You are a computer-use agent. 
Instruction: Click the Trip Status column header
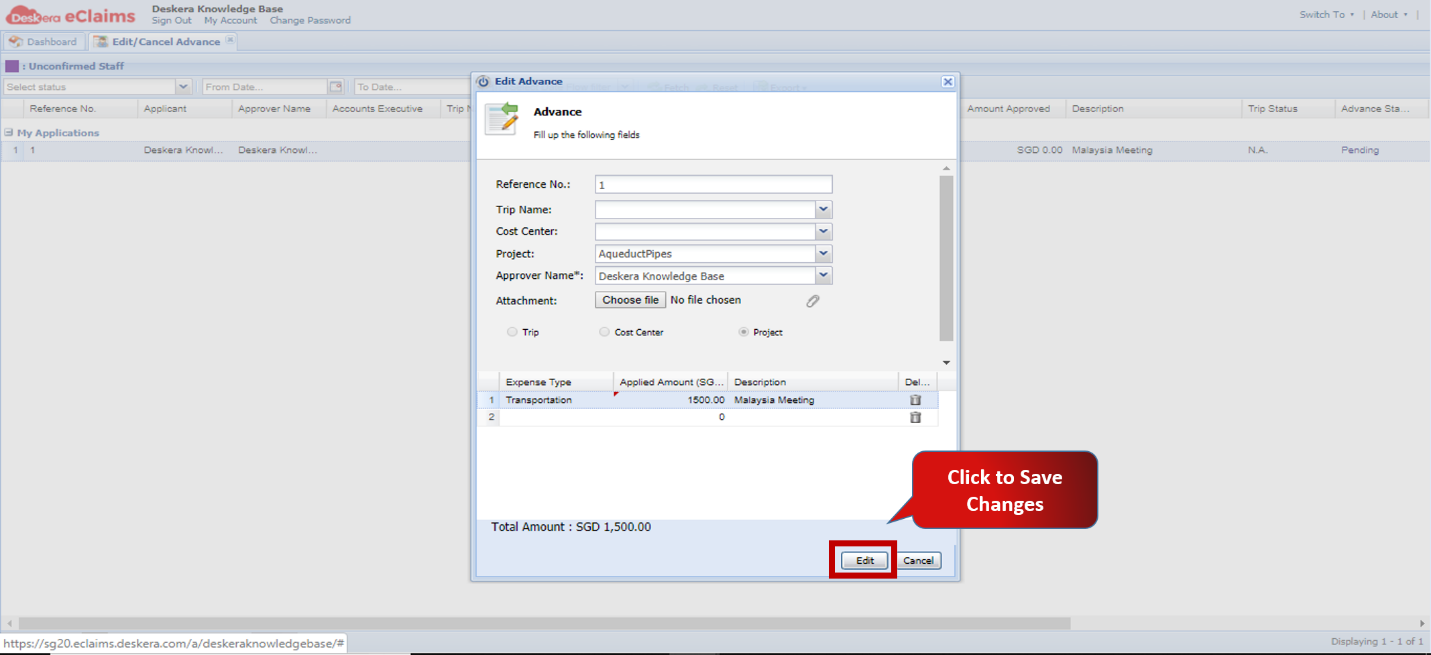coord(1289,109)
